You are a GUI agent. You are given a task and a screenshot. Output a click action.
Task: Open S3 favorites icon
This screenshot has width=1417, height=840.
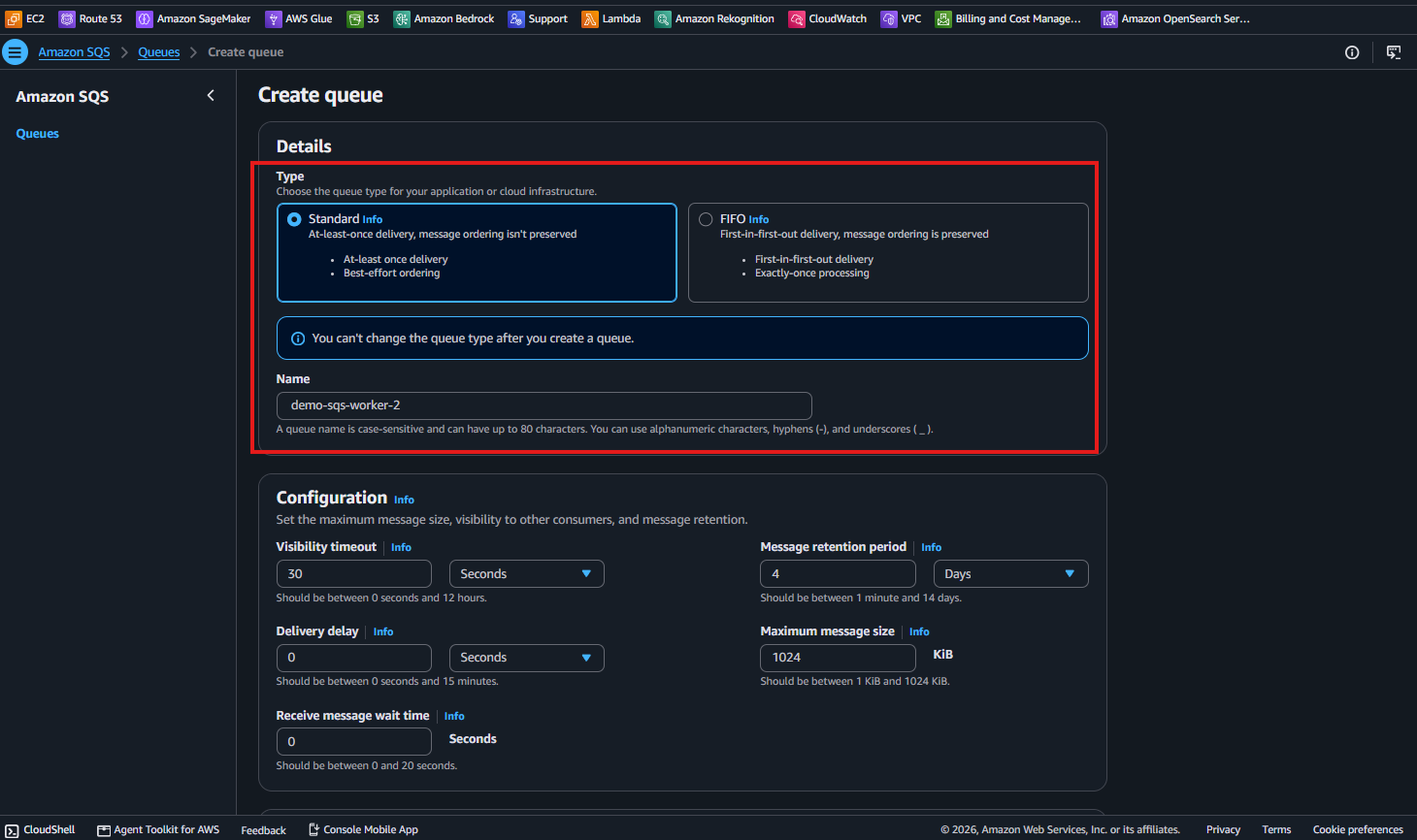(x=355, y=18)
